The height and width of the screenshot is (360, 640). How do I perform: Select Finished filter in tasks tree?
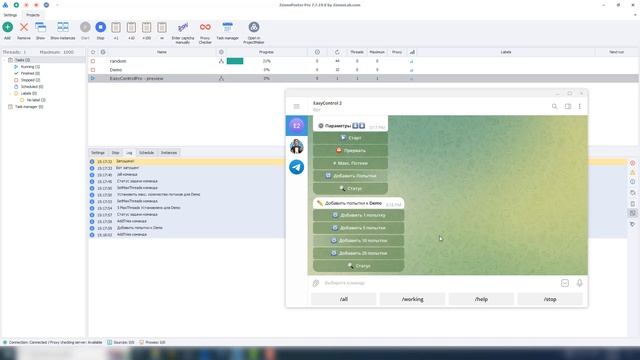tap(30, 73)
